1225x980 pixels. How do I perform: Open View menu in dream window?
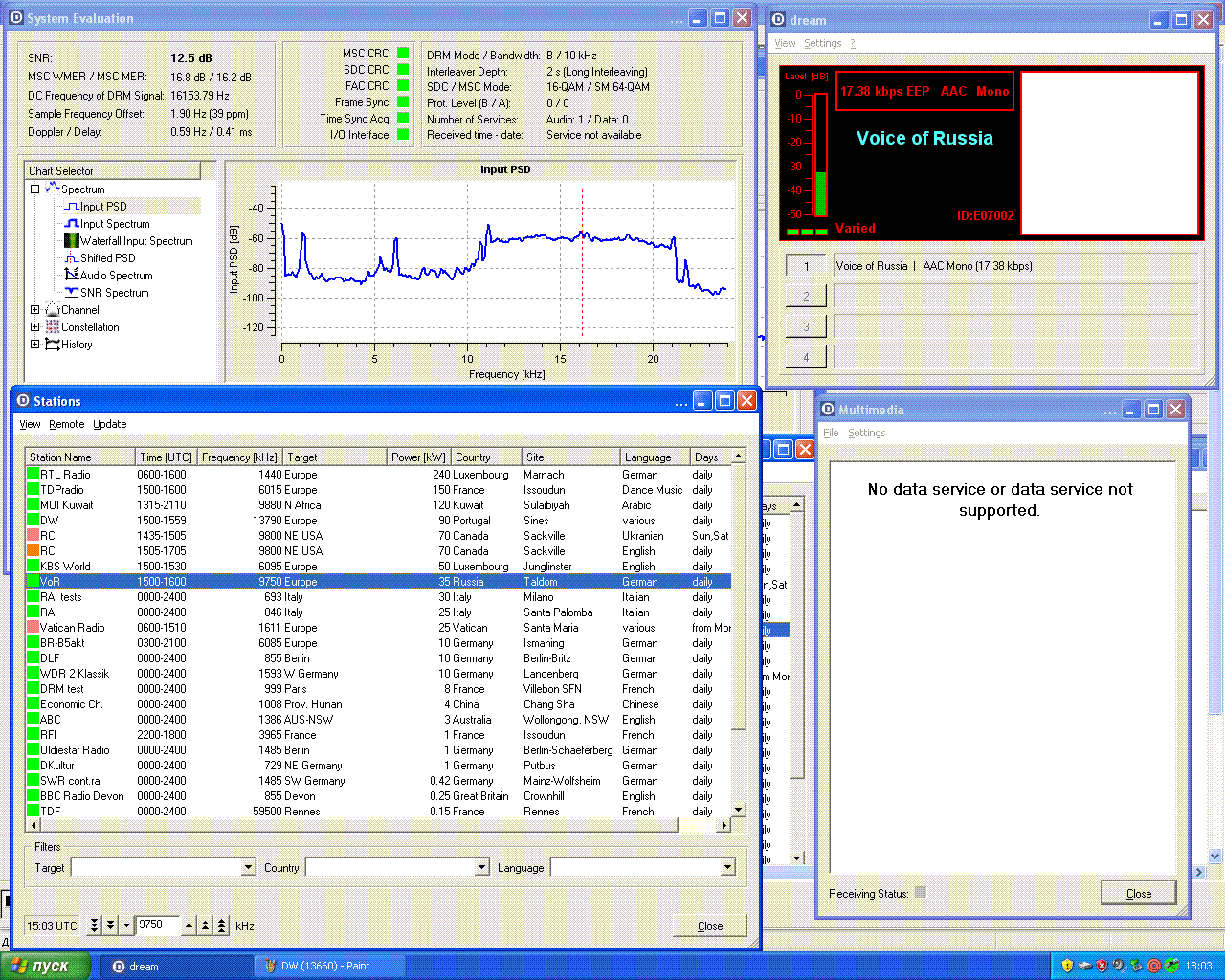click(785, 43)
